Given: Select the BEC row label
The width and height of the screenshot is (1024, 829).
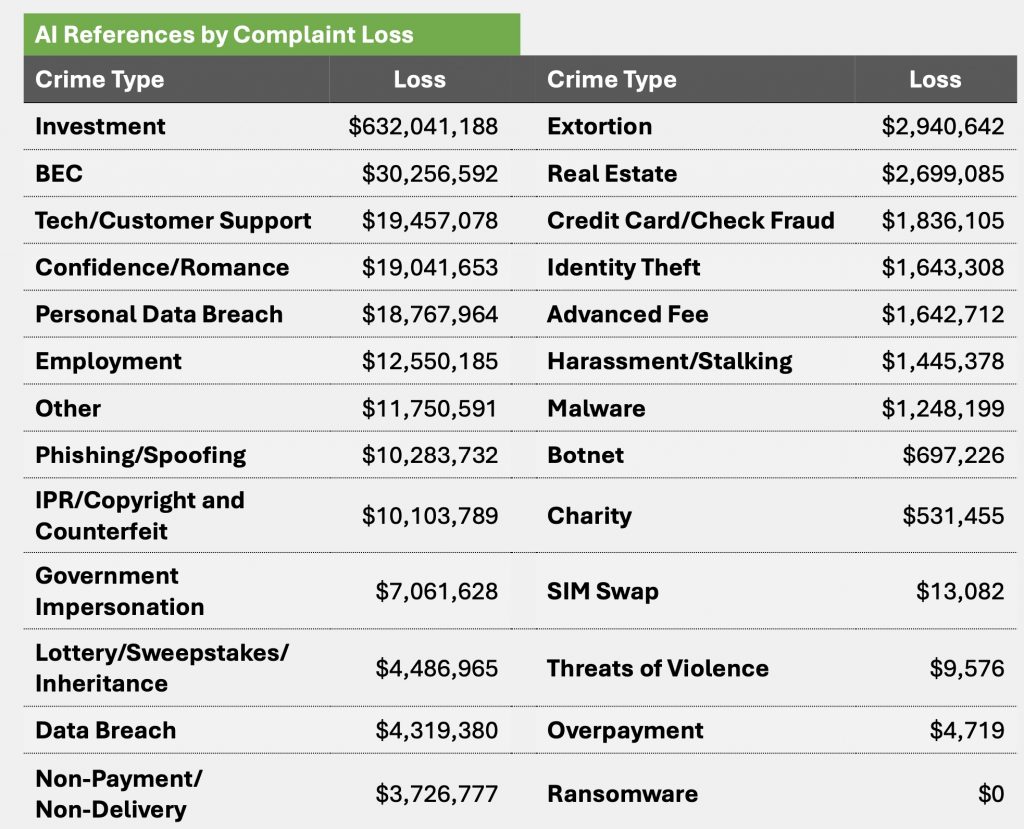Looking at the screenshot, I should 59,174.
